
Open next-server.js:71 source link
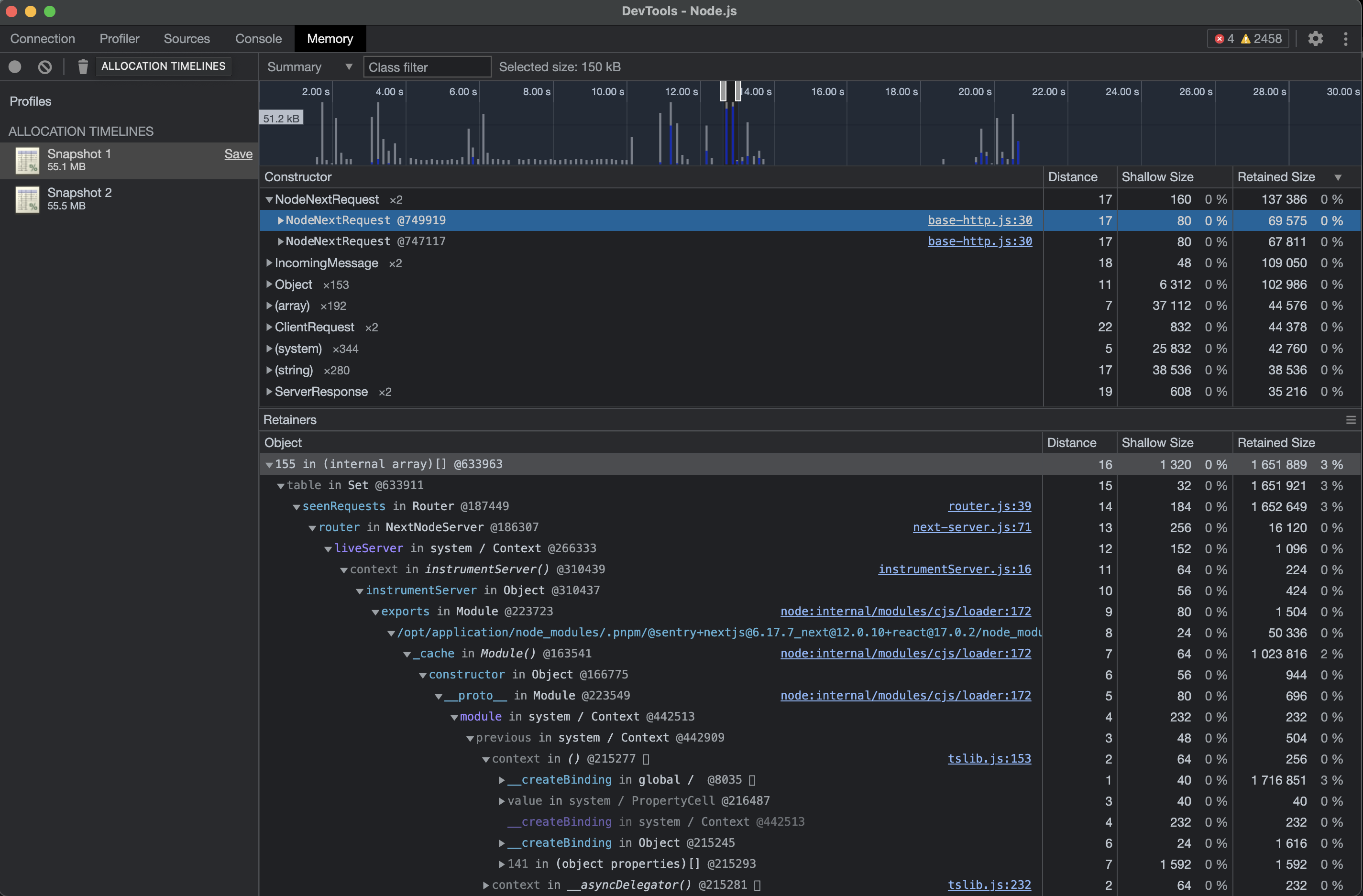point(972,527)
